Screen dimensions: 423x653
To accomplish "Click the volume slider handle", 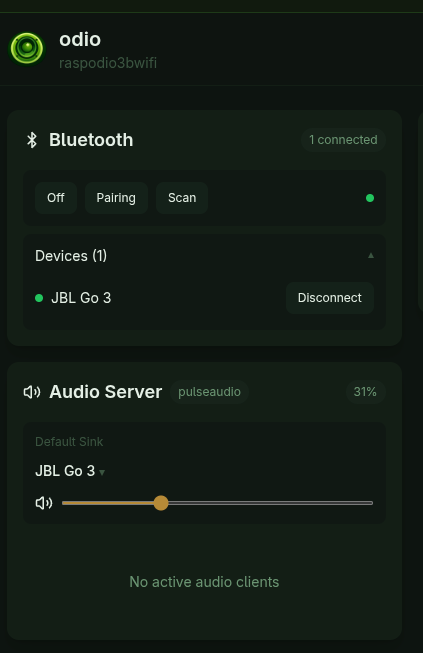I will [161, 503].
